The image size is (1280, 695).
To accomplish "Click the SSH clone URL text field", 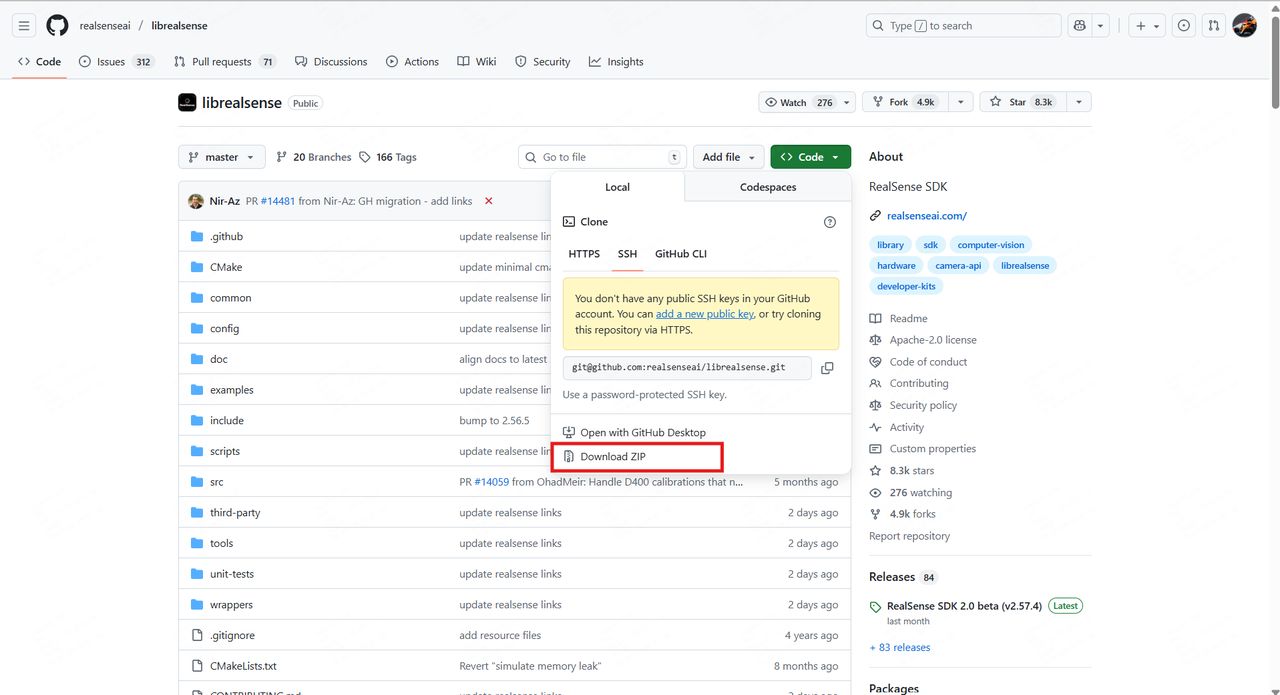I will [x=687, y=368].
